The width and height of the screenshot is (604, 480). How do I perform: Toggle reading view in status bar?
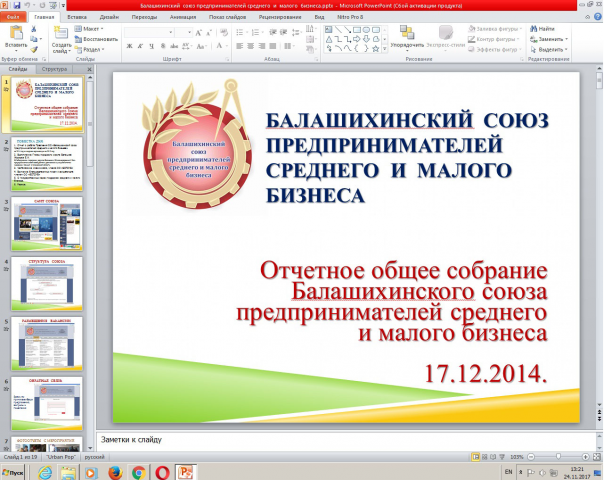click(x=493, y=457)
